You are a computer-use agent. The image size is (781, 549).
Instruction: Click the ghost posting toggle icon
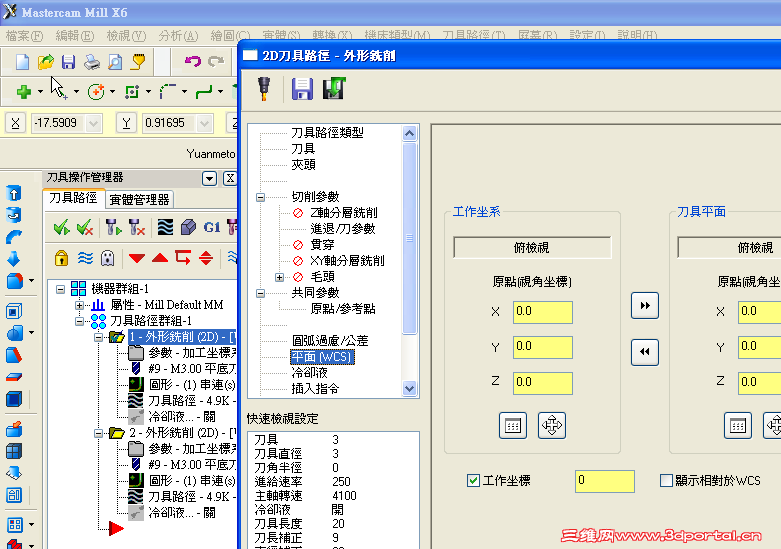tap(108, 258)
